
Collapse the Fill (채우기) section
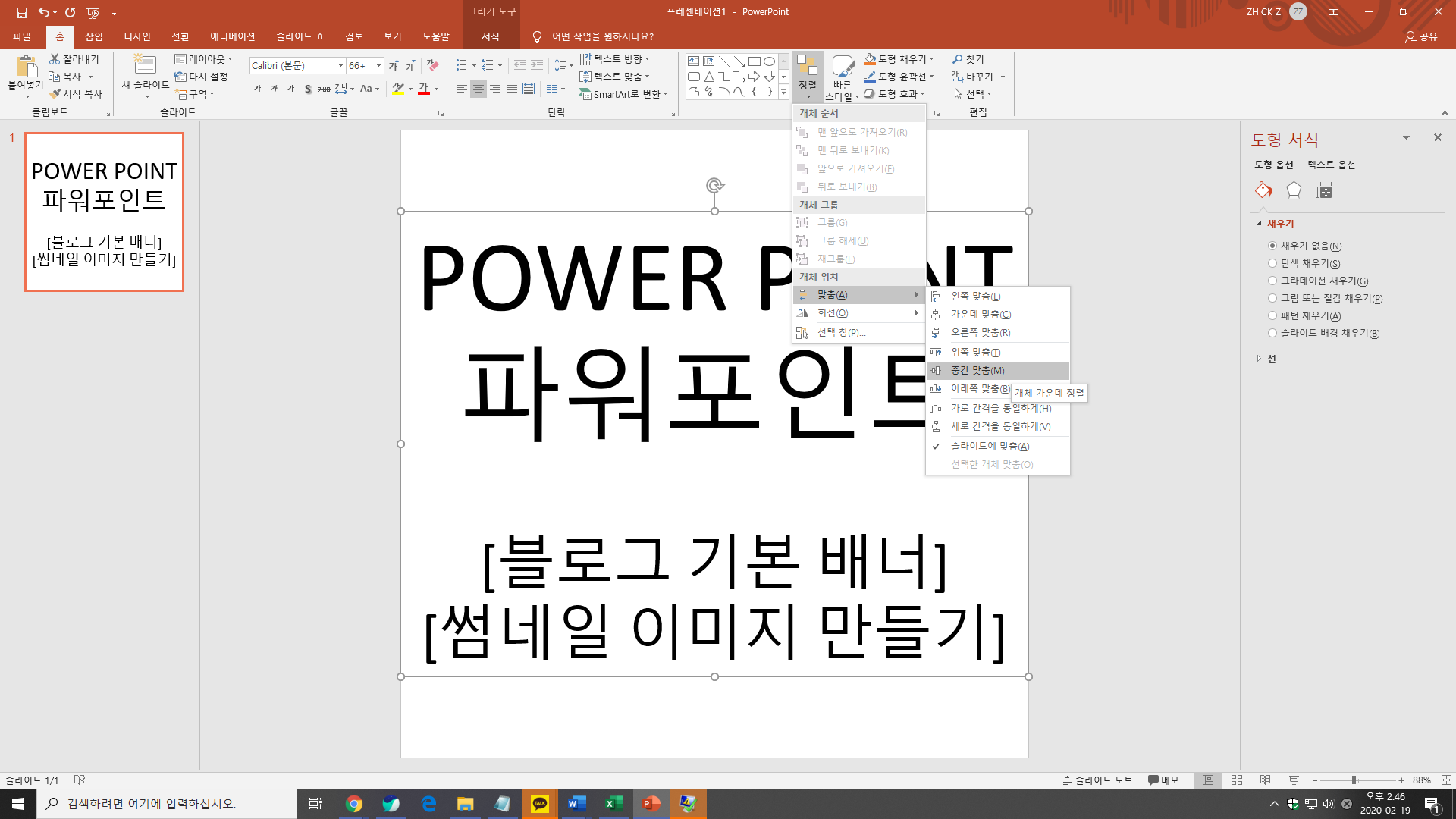click(x=1259, y=224)
